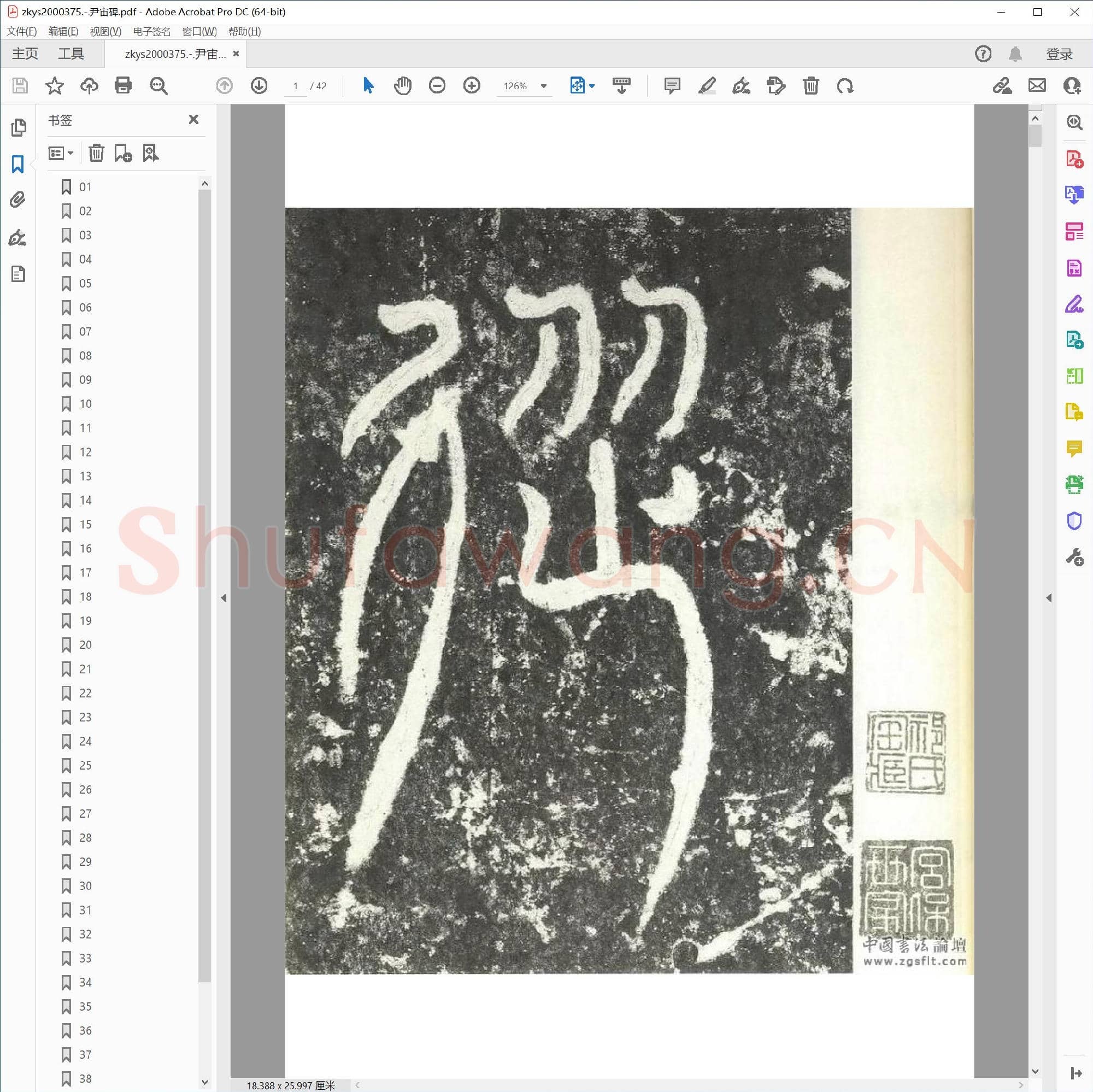Open the zoom level 126% dropdown

pyautogui.click(x=543, y=86)
